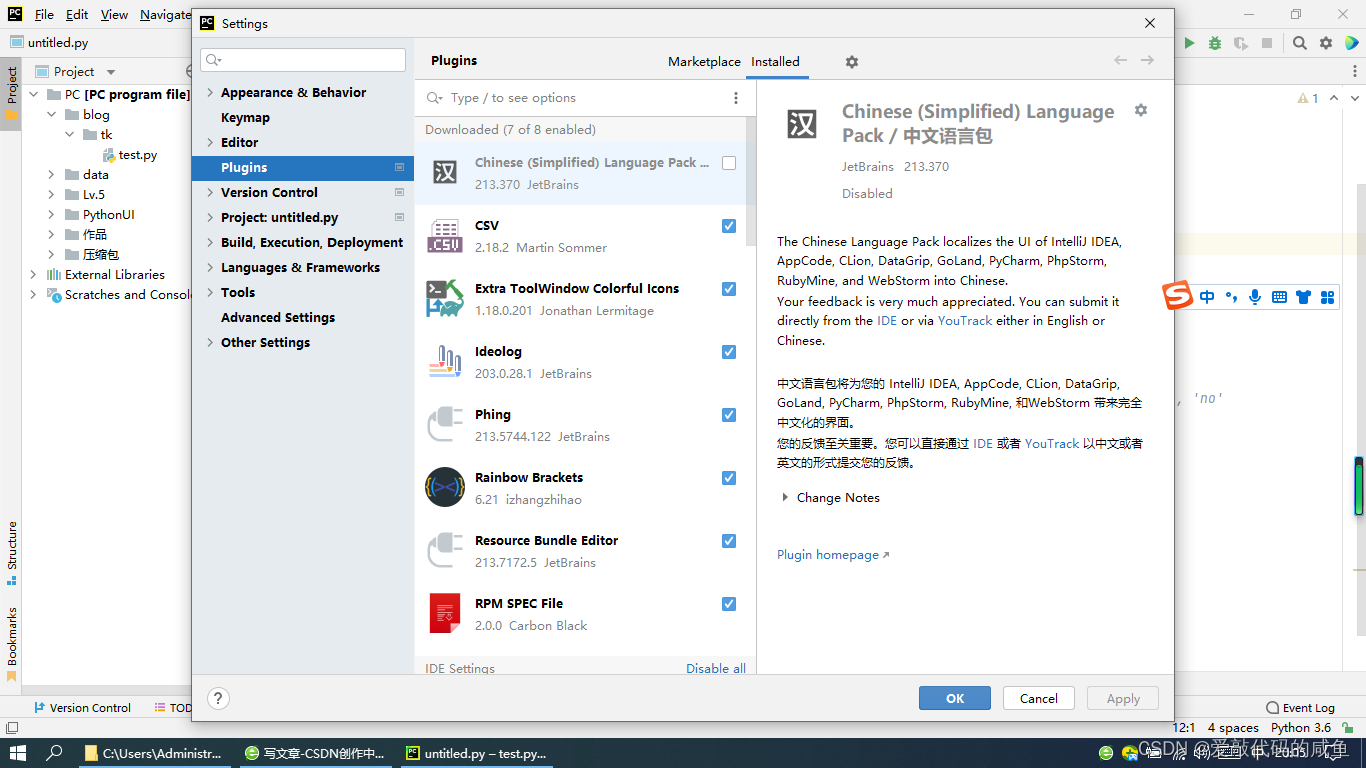This screenshot has width=1366, height=768.
Task: Click the Extra ToolWindow Colorful Icons logo
Action: pos(445,299)
